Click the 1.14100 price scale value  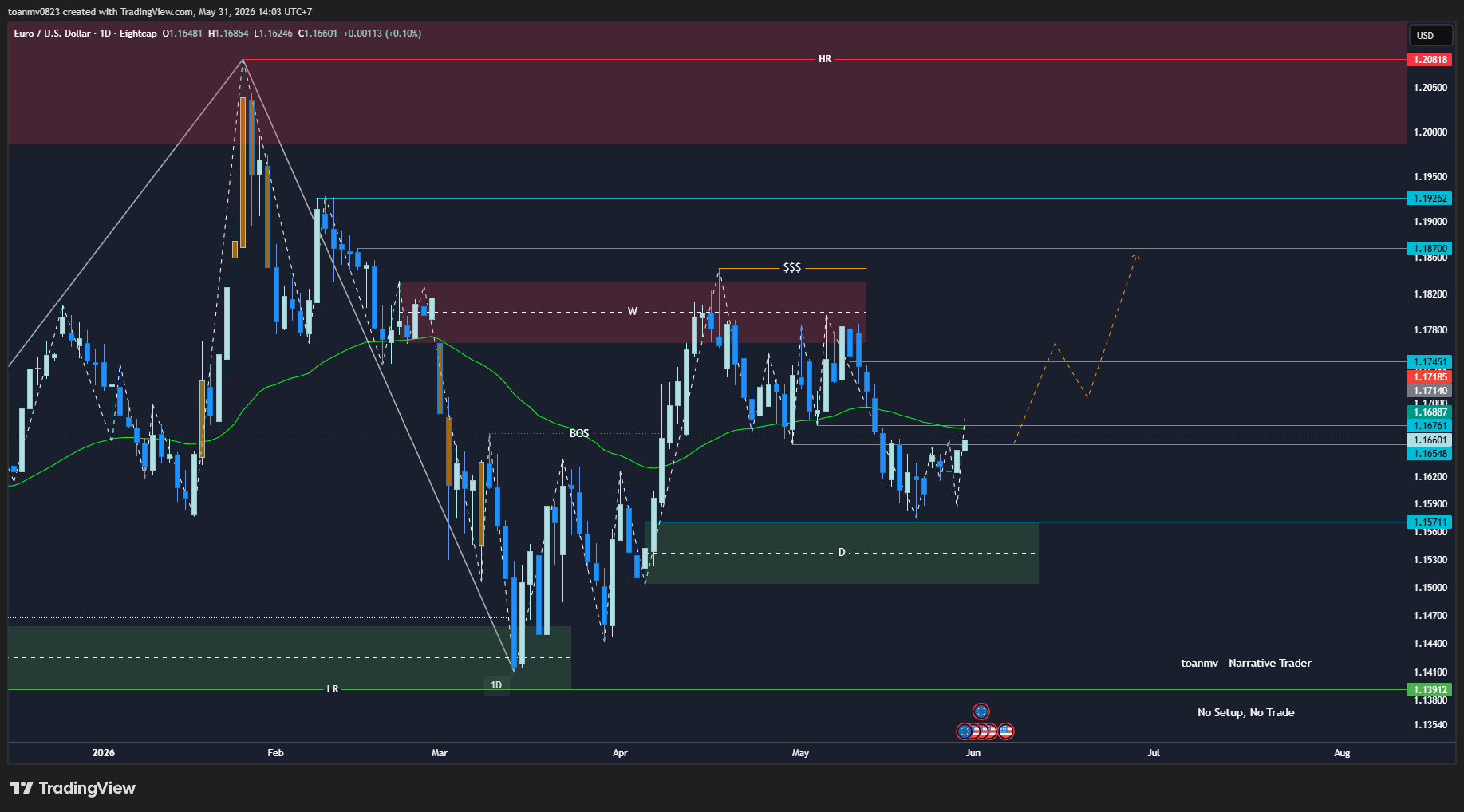[x=1430, y=672]
